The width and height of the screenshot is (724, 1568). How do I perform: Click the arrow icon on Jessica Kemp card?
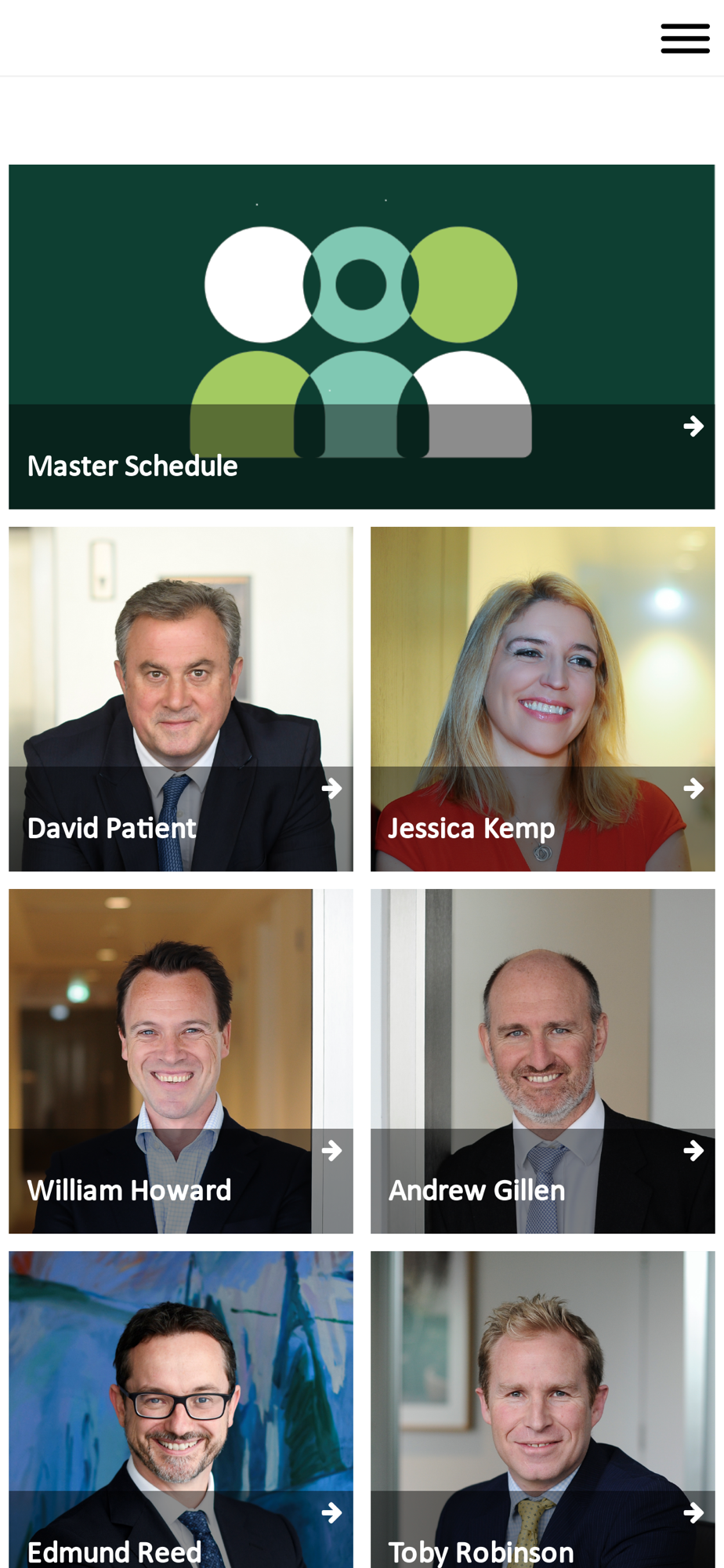[693, 789]
